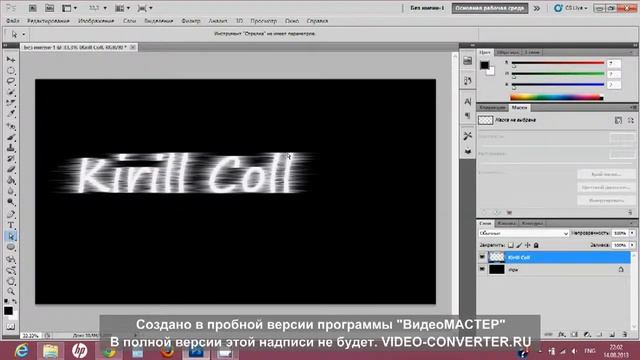Viewport: 640px width, 360px height.
Task: Launch Mini Bridge from application bar
Action: pyautogui.click(x=49, y=8)
